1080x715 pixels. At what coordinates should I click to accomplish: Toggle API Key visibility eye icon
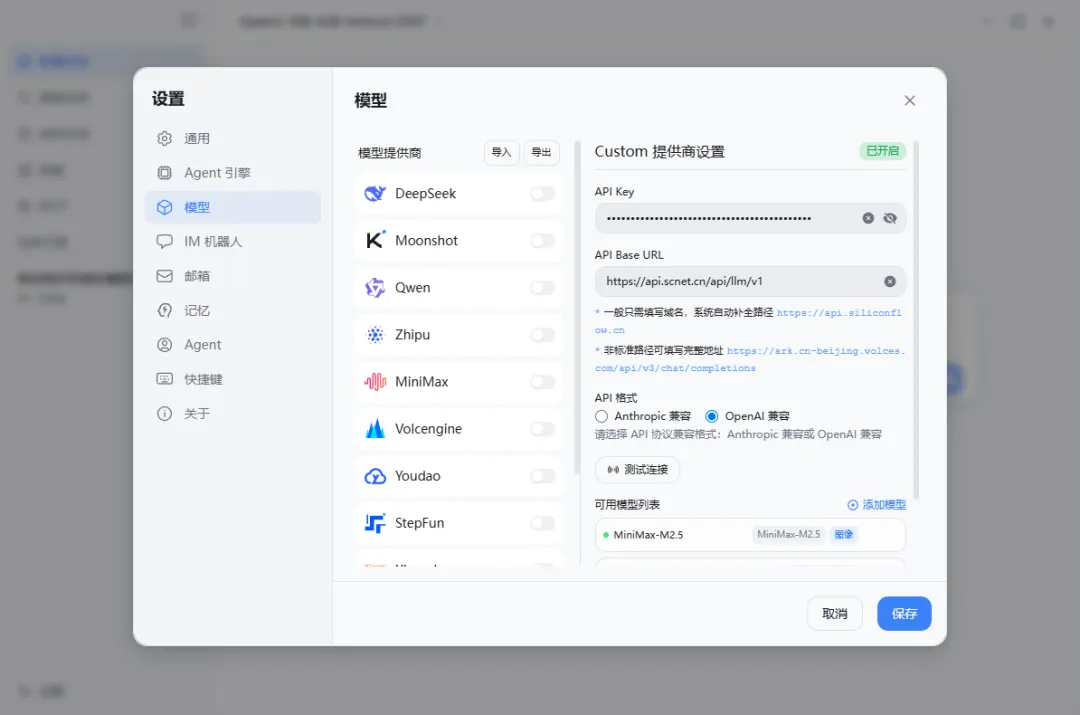click(891, 218)
